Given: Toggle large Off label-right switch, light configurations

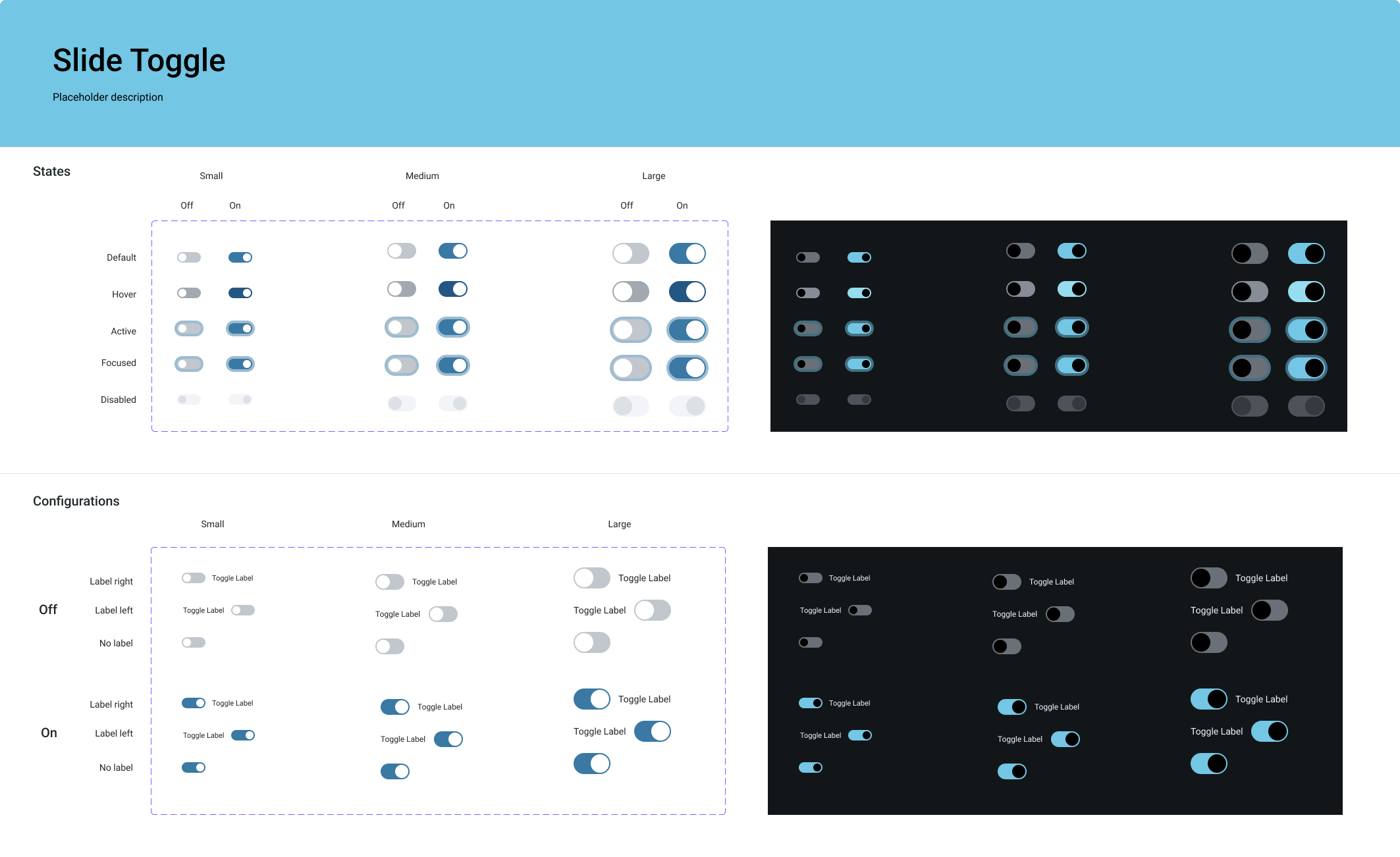Looking at the screenshot, I should (592, 578).
